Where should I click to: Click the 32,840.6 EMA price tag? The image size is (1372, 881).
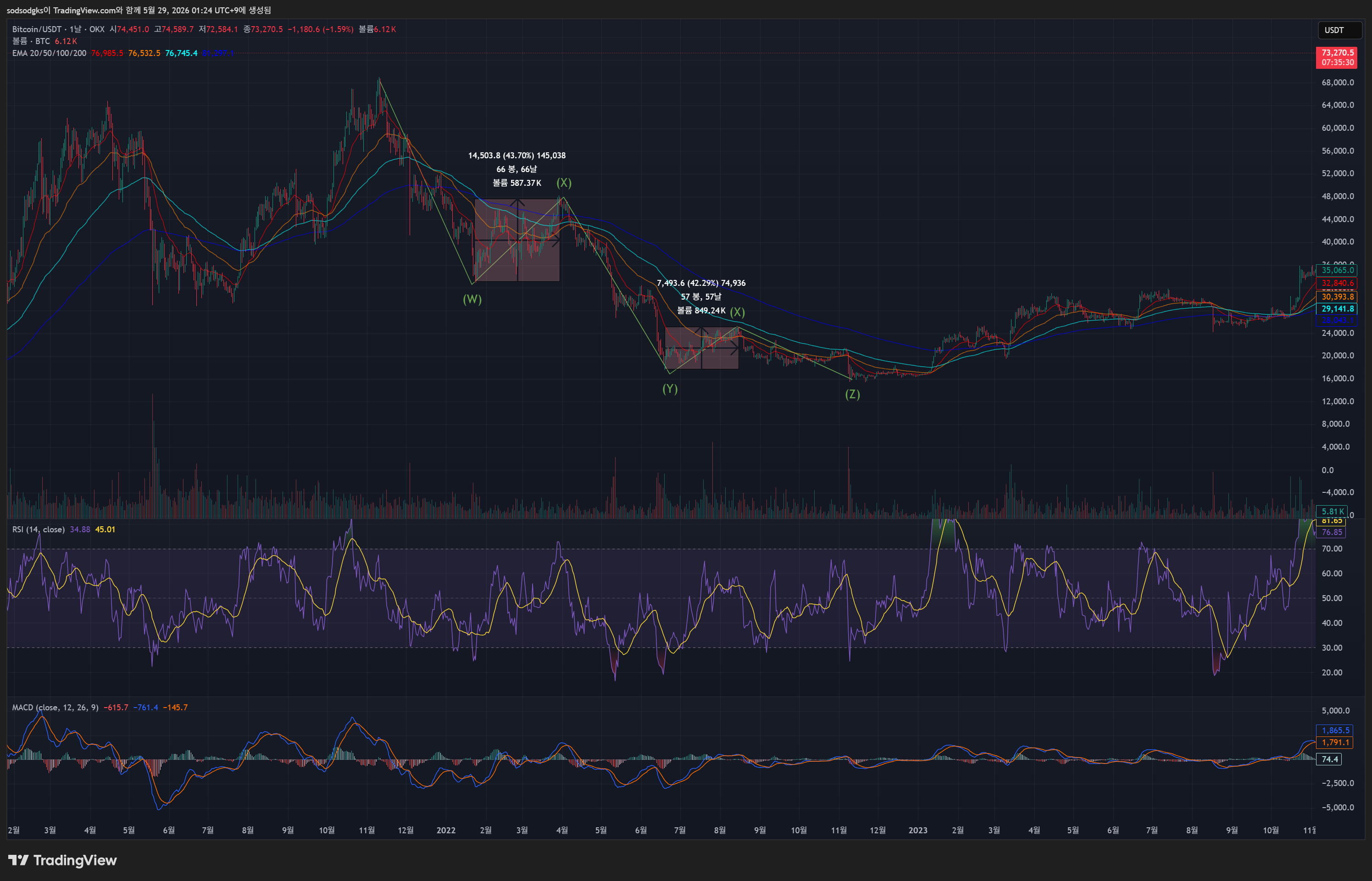[x=1337, y=283]
